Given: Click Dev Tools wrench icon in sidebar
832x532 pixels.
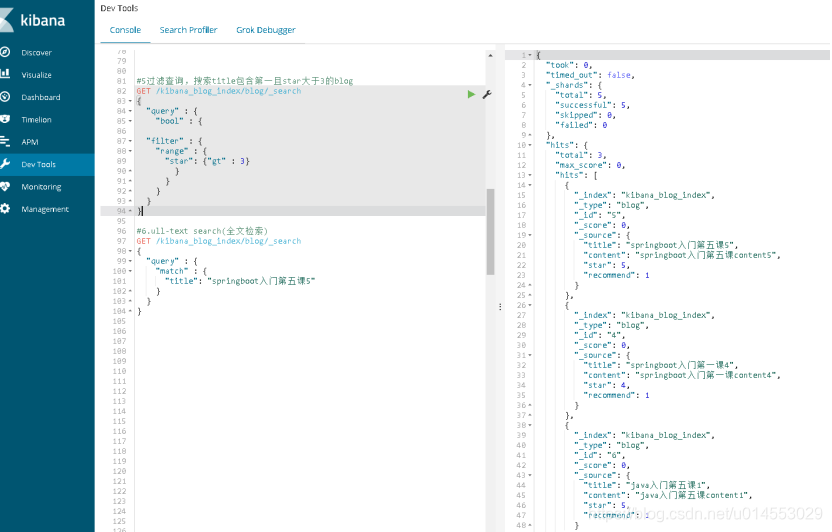Looking at the screenshot, I should click(5, 164).
